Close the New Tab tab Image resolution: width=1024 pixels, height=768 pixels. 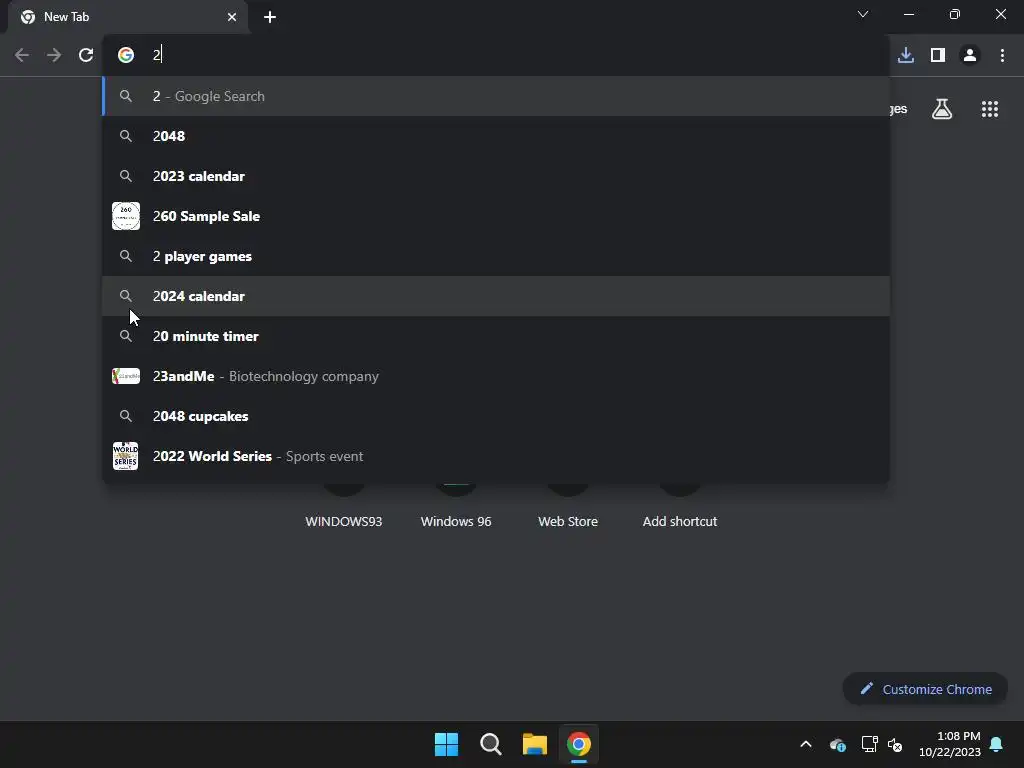tap(232, 17)
